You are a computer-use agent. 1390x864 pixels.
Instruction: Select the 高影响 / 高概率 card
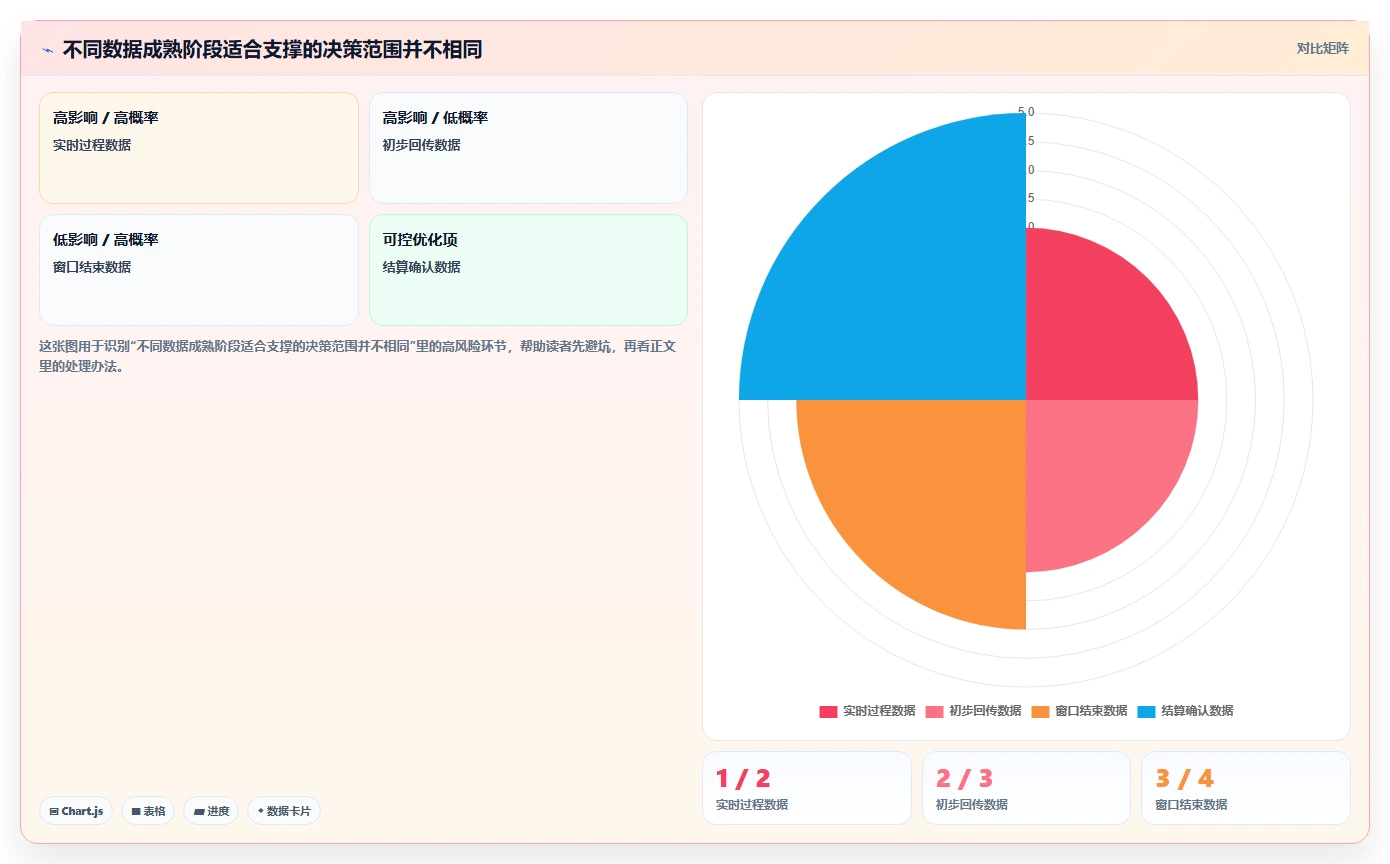(x=199, y=148)
